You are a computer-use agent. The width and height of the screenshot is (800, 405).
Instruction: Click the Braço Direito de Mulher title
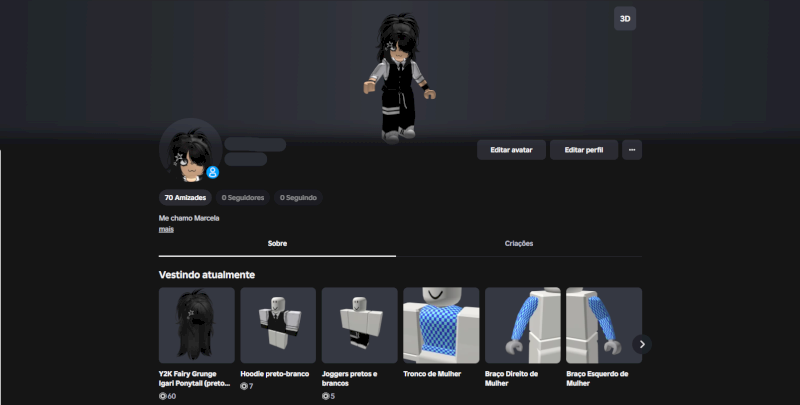(511, 378)
